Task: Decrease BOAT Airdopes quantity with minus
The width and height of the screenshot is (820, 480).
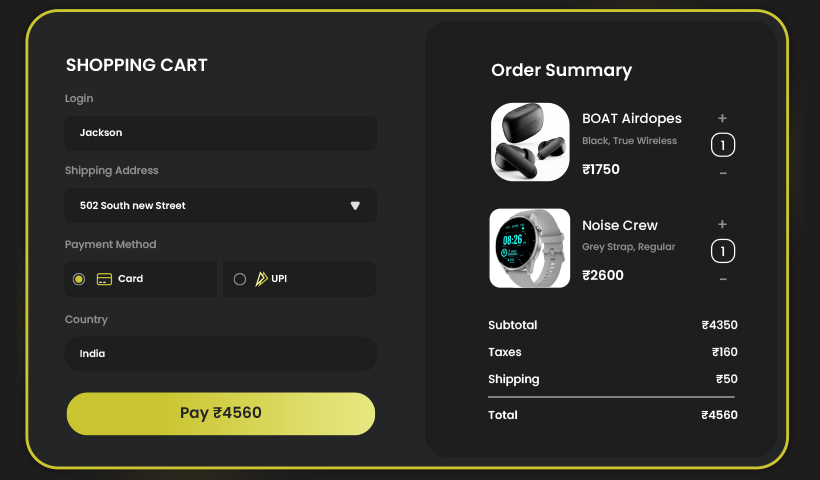Action: point(723,173)
